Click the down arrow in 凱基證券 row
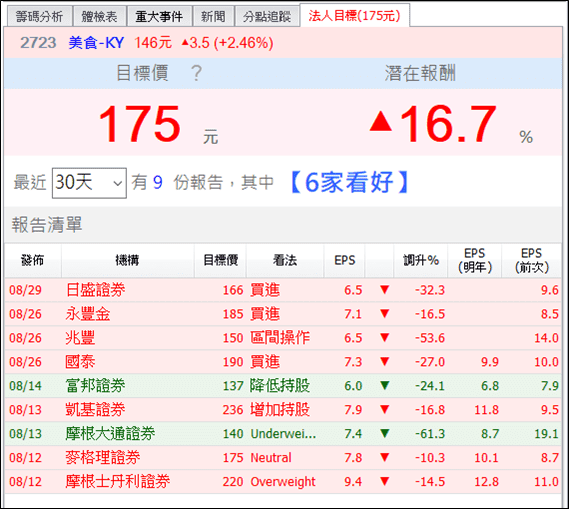This screenshot has height=509, width=569. coord(385,409)
